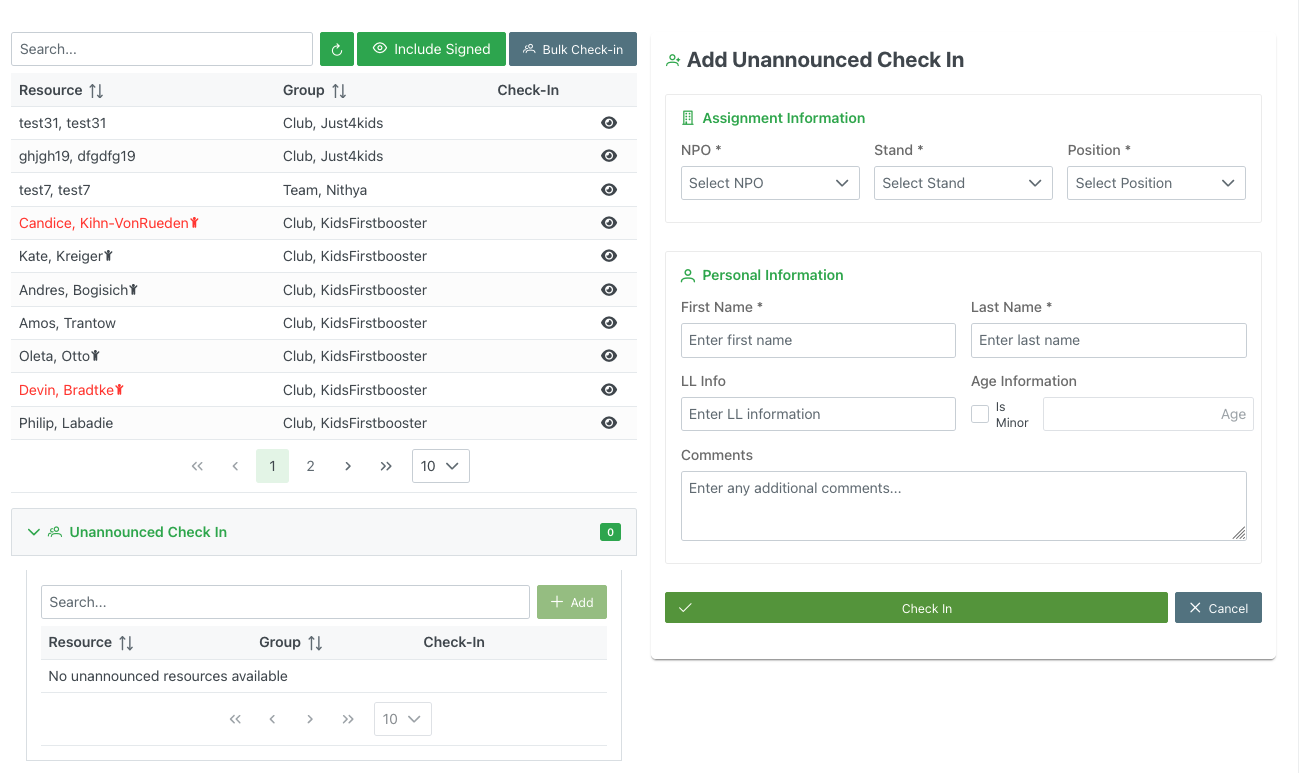Sort the top table by Group column

[x=339, y=91]
